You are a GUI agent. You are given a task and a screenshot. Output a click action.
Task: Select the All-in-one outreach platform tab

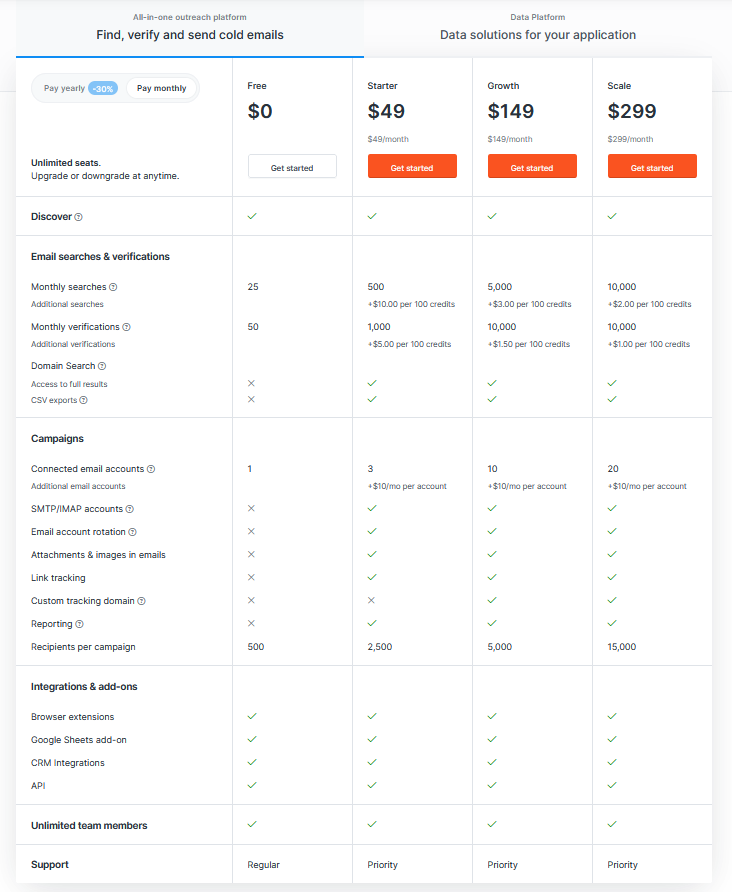[x=190, y=28]
